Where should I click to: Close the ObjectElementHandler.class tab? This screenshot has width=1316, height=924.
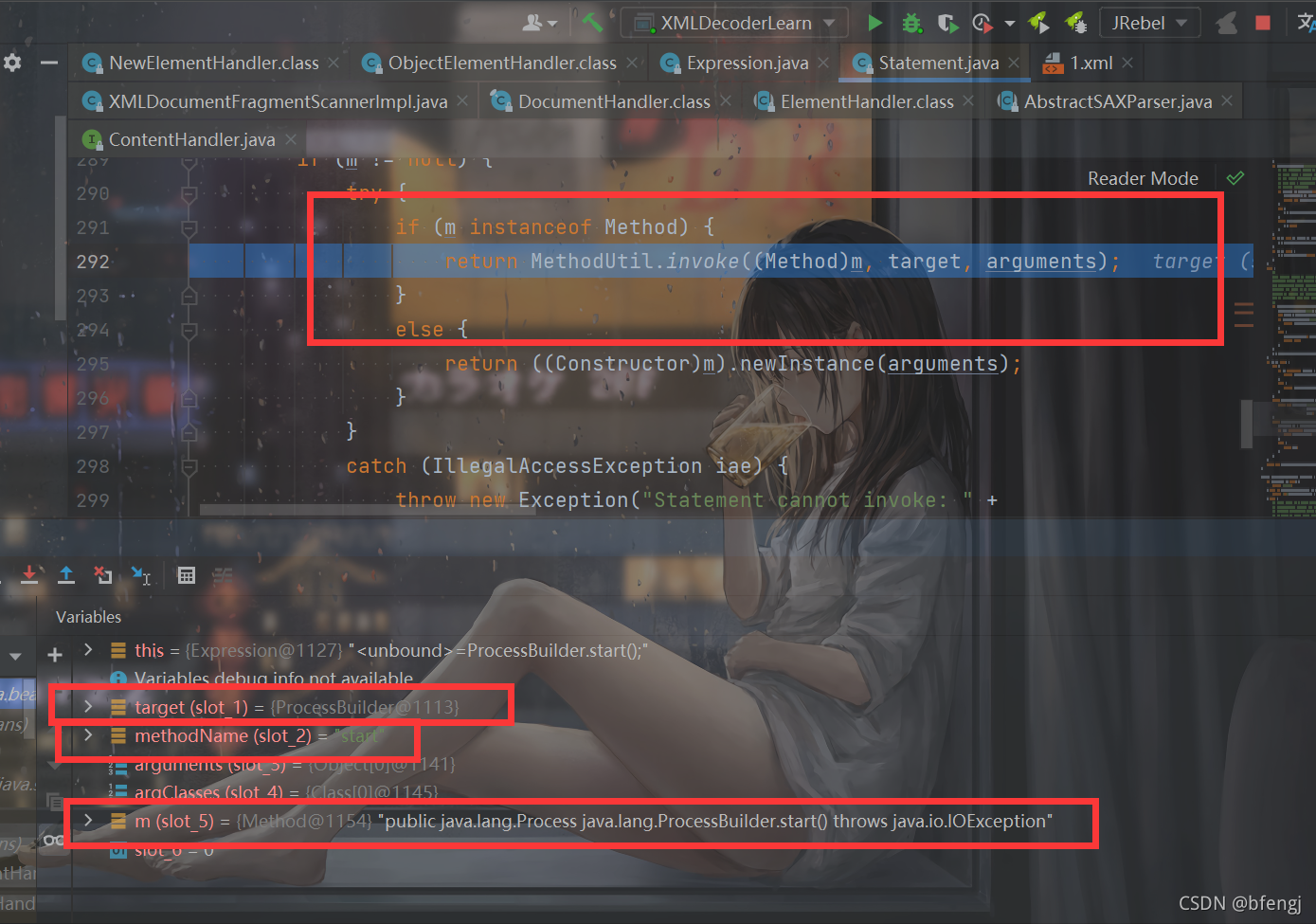click(x=632, y=63)
